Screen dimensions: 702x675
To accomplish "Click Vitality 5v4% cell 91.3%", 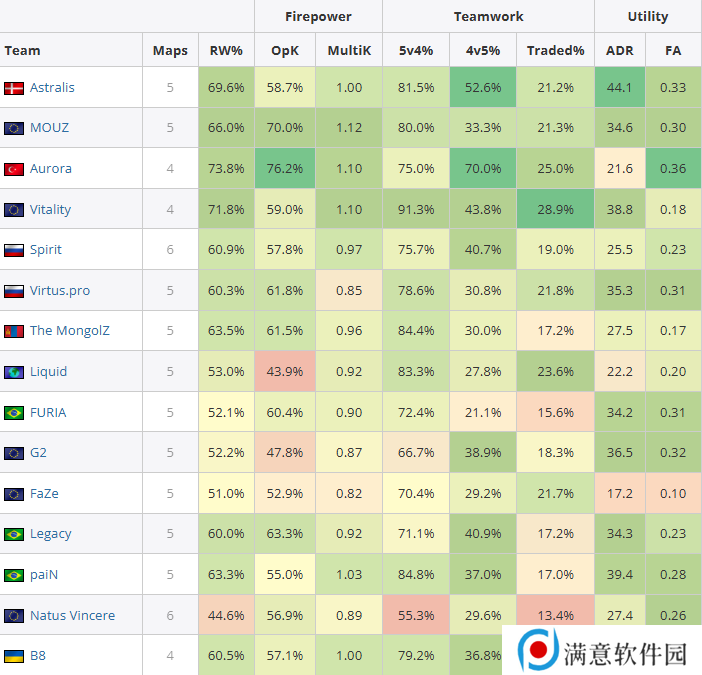I will 416,209.
